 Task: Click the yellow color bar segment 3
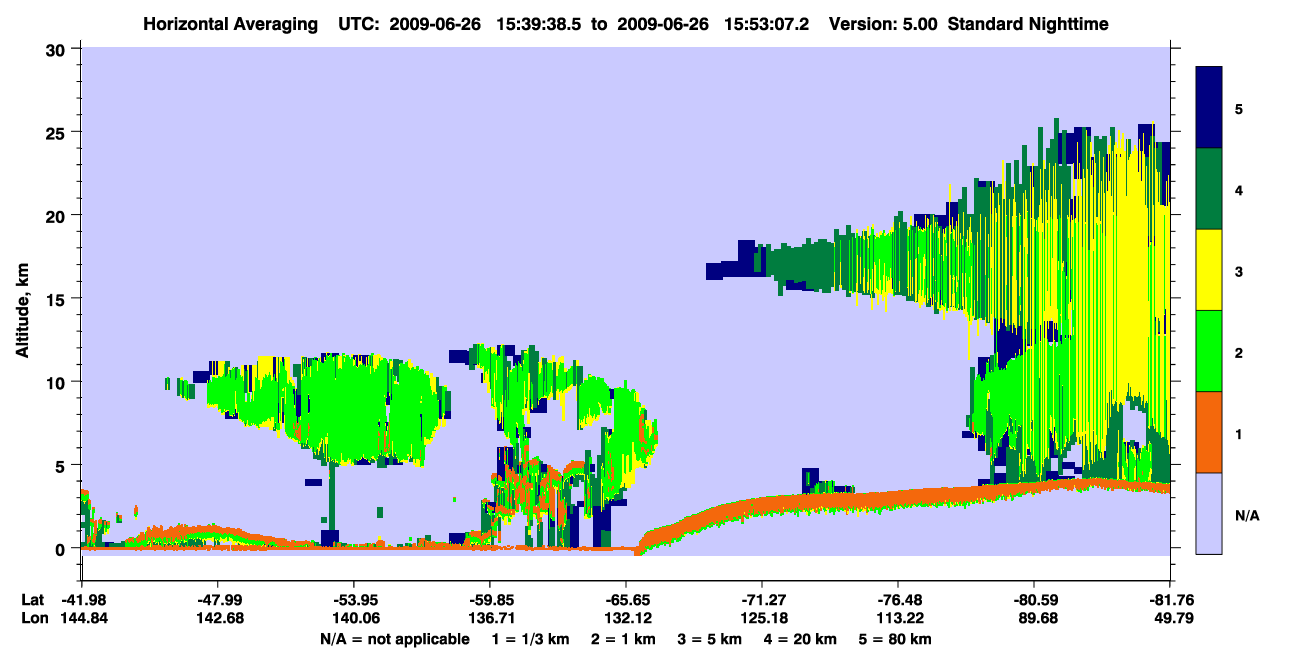click(x=1209, y=270)
